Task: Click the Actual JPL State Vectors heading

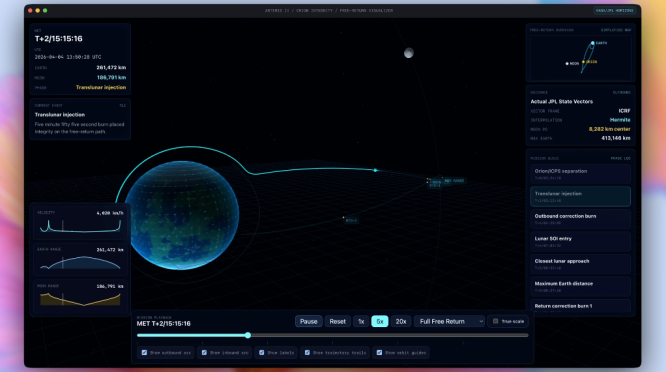Action: tap(562, 101)
